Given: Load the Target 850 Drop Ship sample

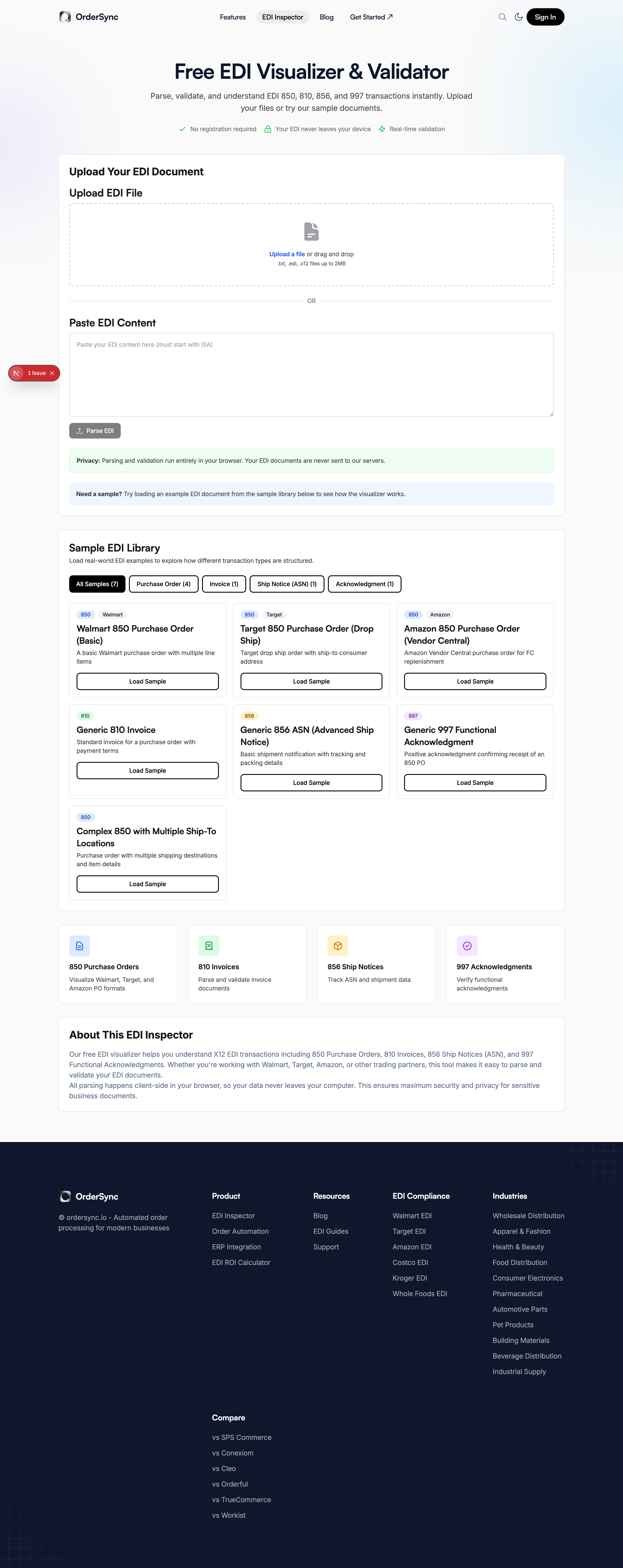Looking at the screenshot, I should [311, 682].
